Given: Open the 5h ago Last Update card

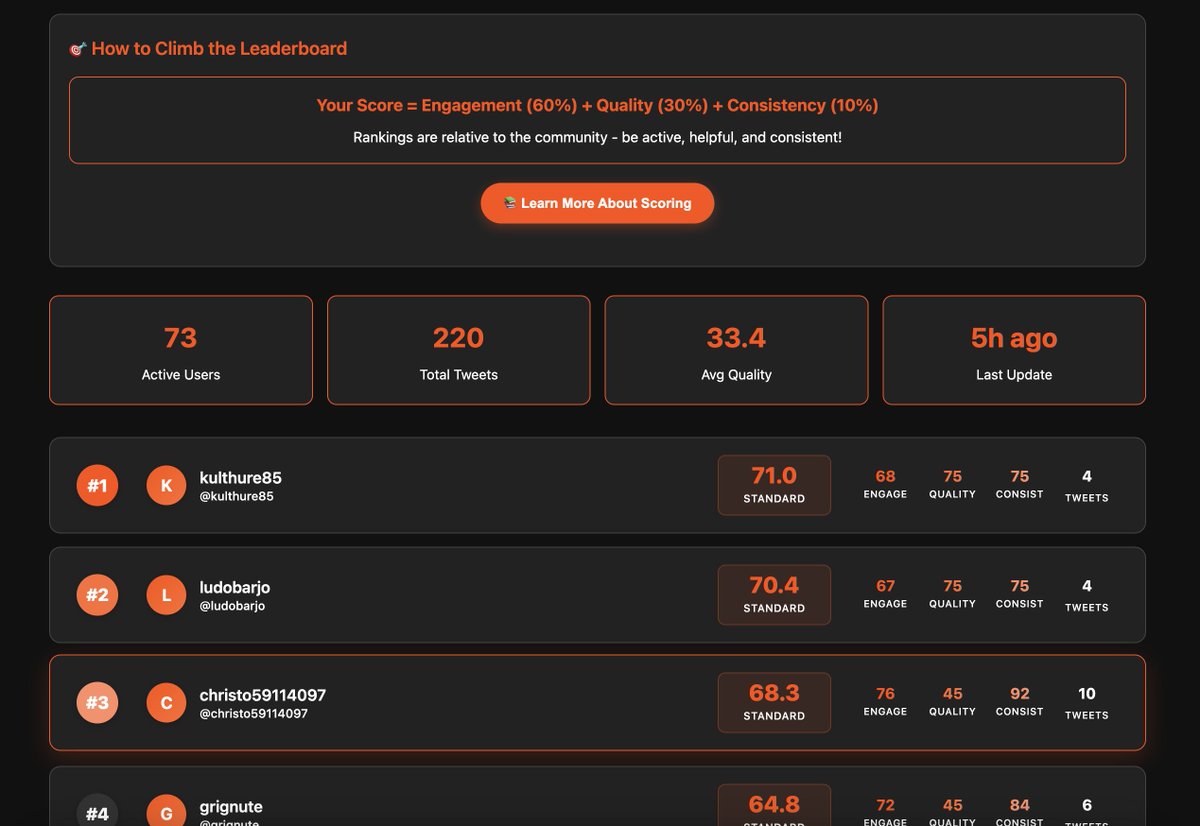Looking at the screenshot, I should (x=1014, y=350).
